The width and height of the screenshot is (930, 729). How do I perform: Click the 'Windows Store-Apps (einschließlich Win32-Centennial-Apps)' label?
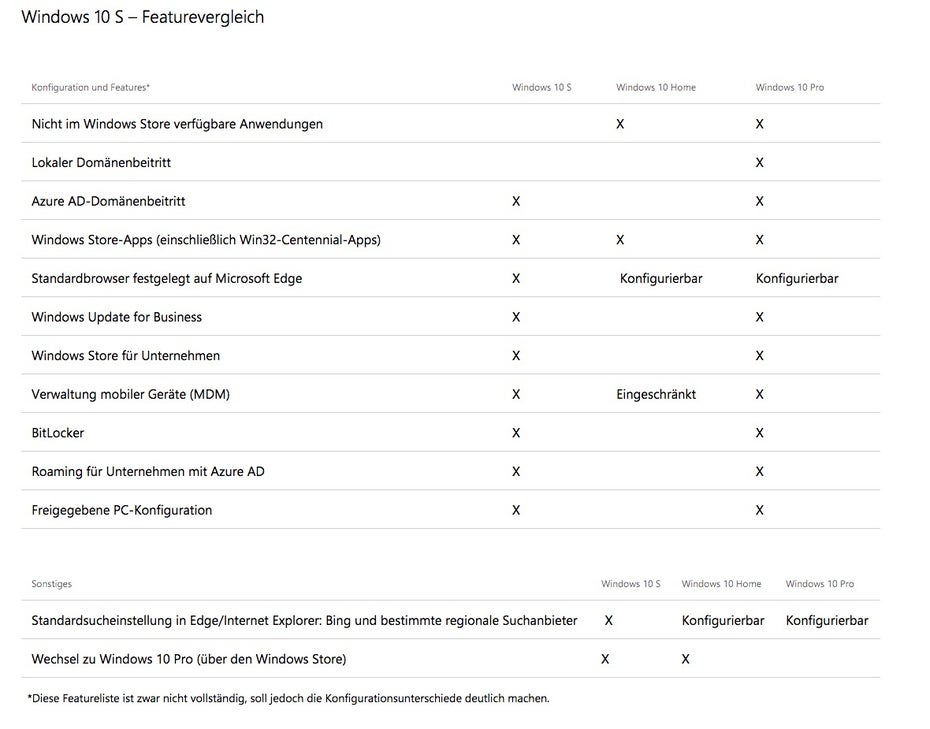coord(206,240)
